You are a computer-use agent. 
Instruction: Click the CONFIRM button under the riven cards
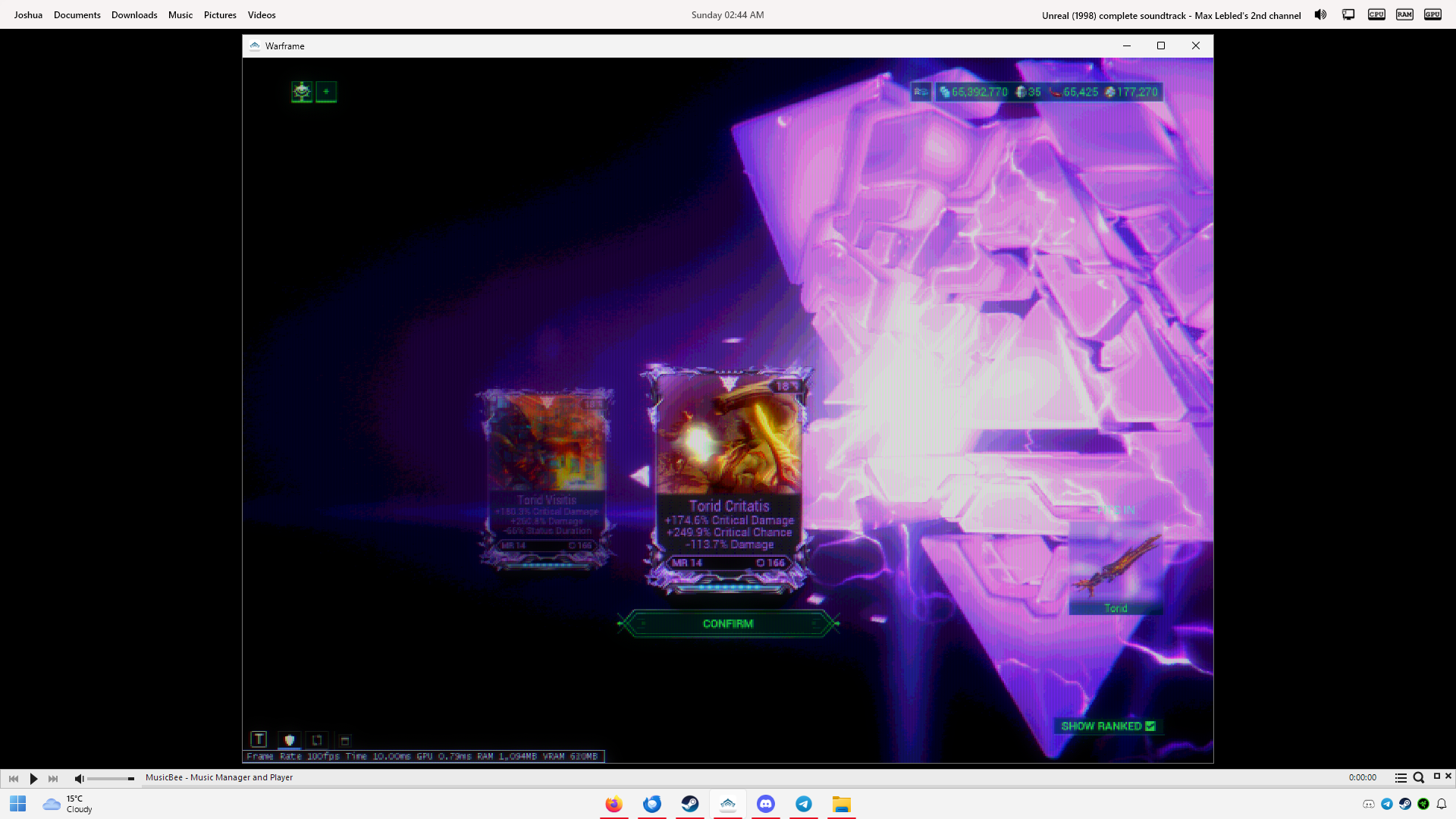(x=728, y=623)
